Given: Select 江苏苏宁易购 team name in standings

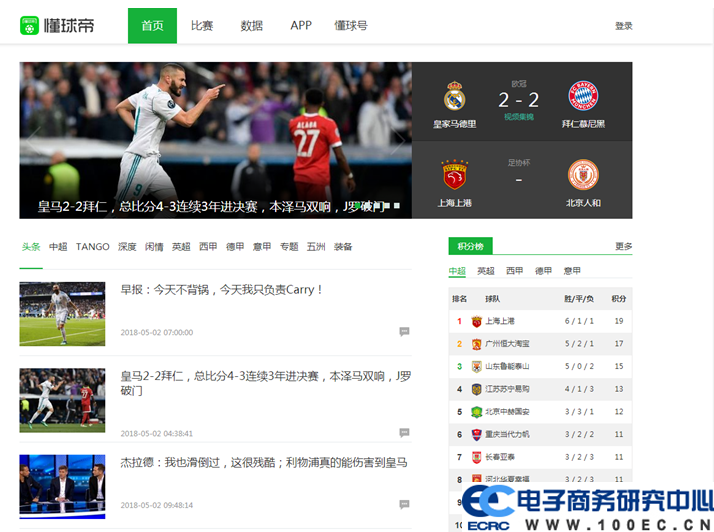Looking at the screenshot, I should (x=507, y=389).
